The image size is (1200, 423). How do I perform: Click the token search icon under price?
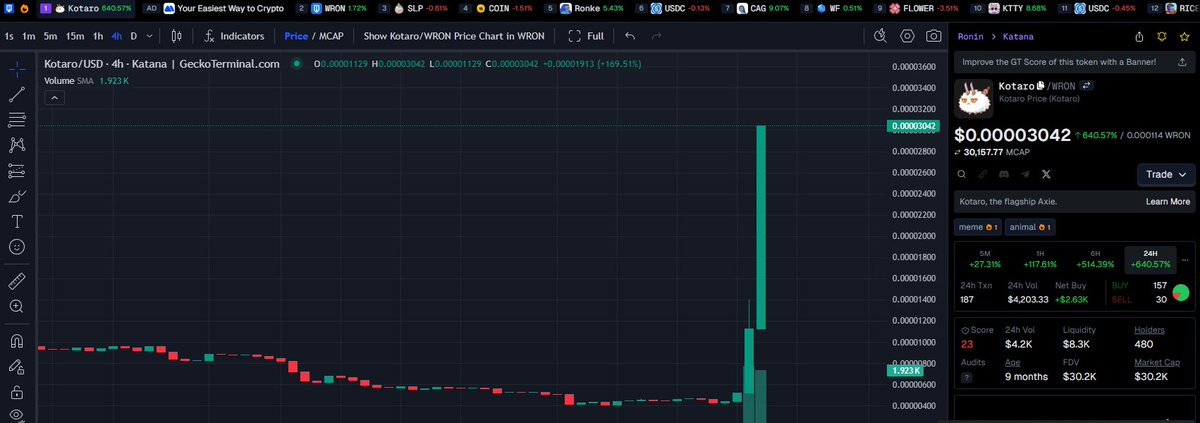(x=962, y=174)
